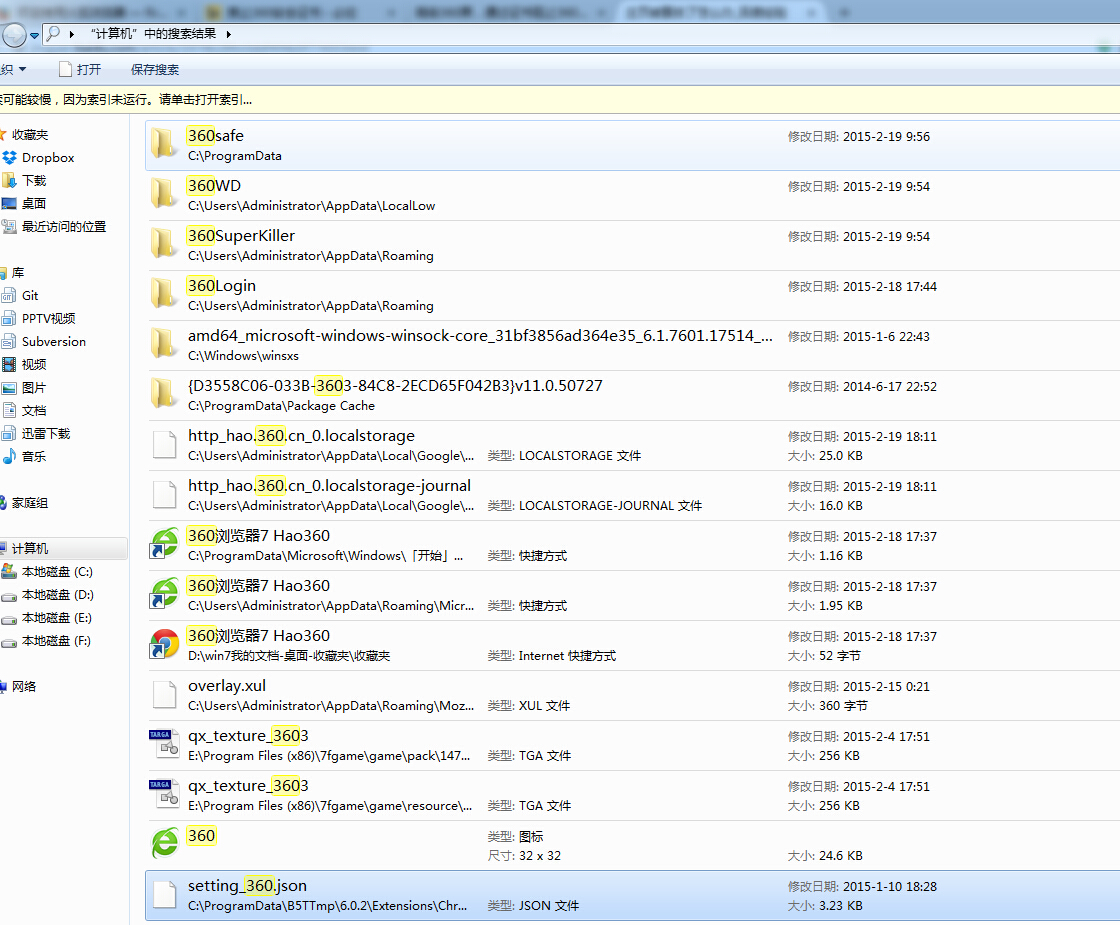Select the 360Login folder icon
The width and height of the screenshot is (1120, 925).
(164, 294)
